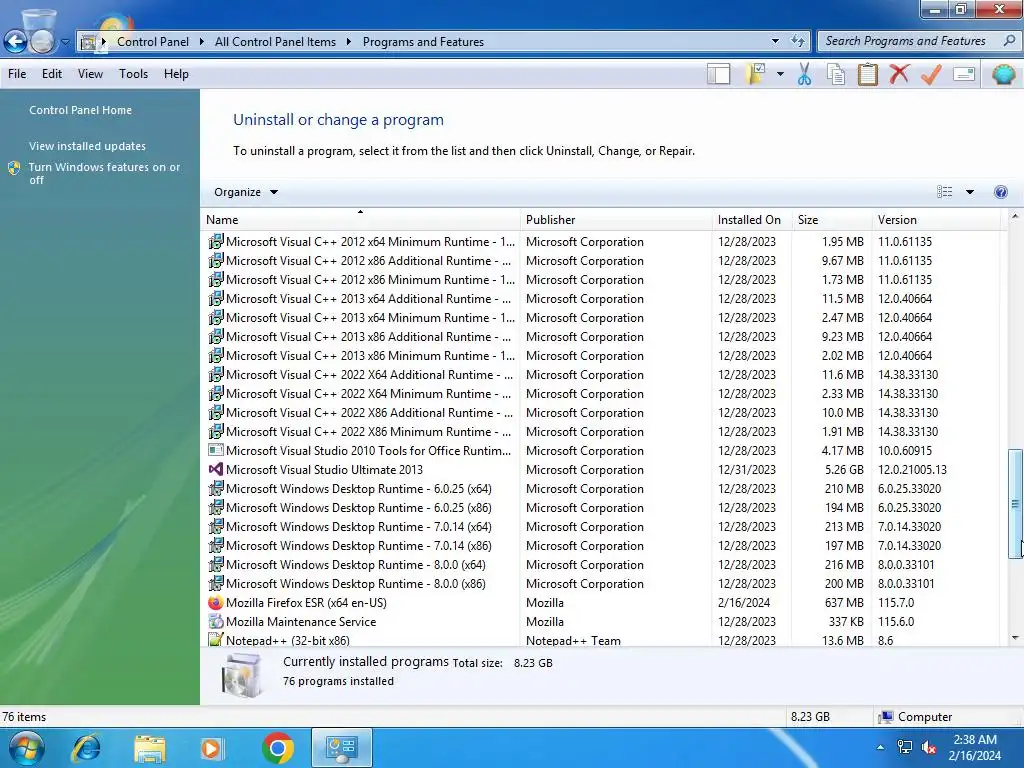Sort by the Publisher column header
The width and height of the screenshot is (1024, 768).
tap(616, 219)
